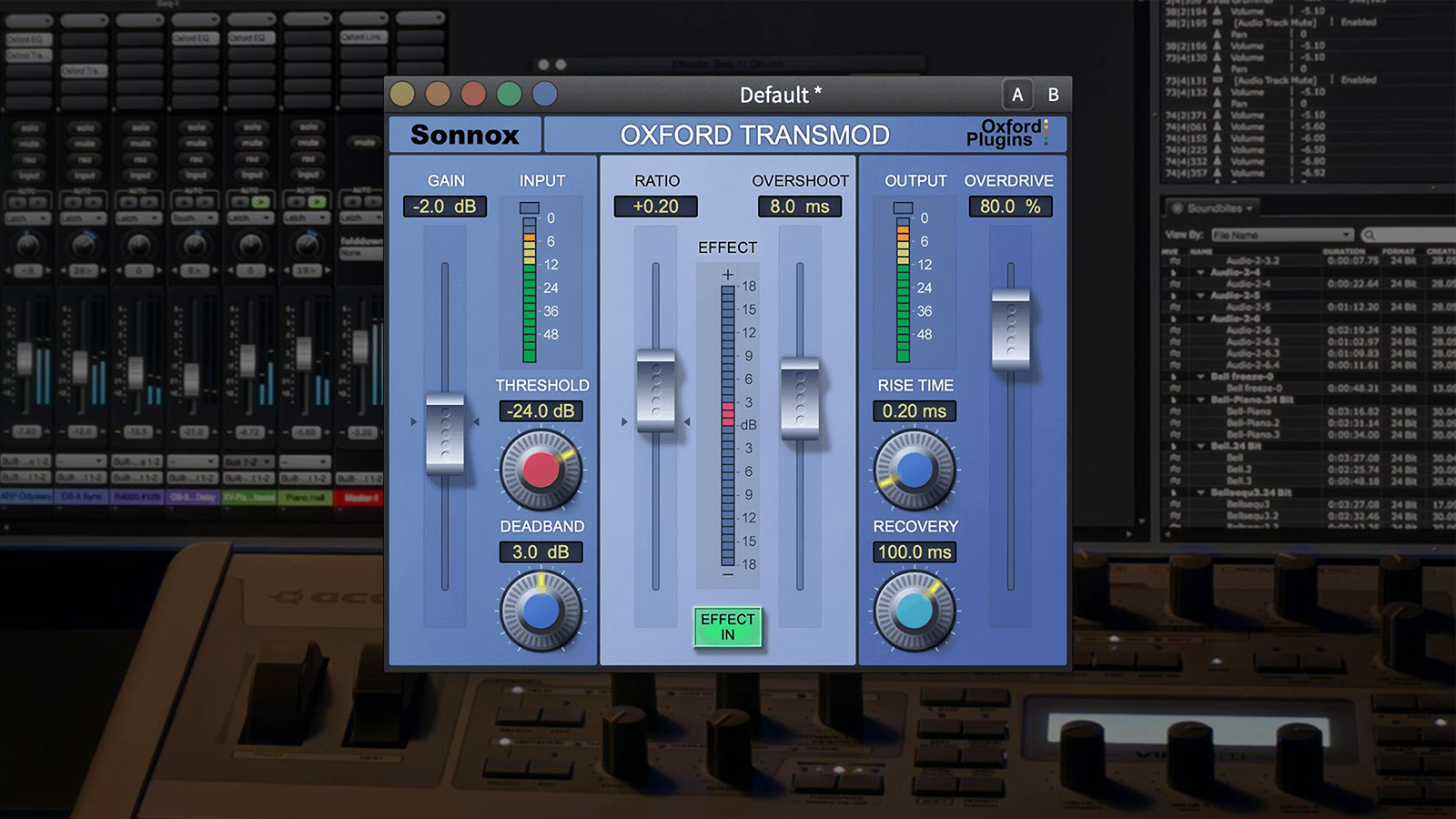Click the green circle button in TransMod header
Viewport: 1456px width, 819px height.
click(x=509, y=94)
